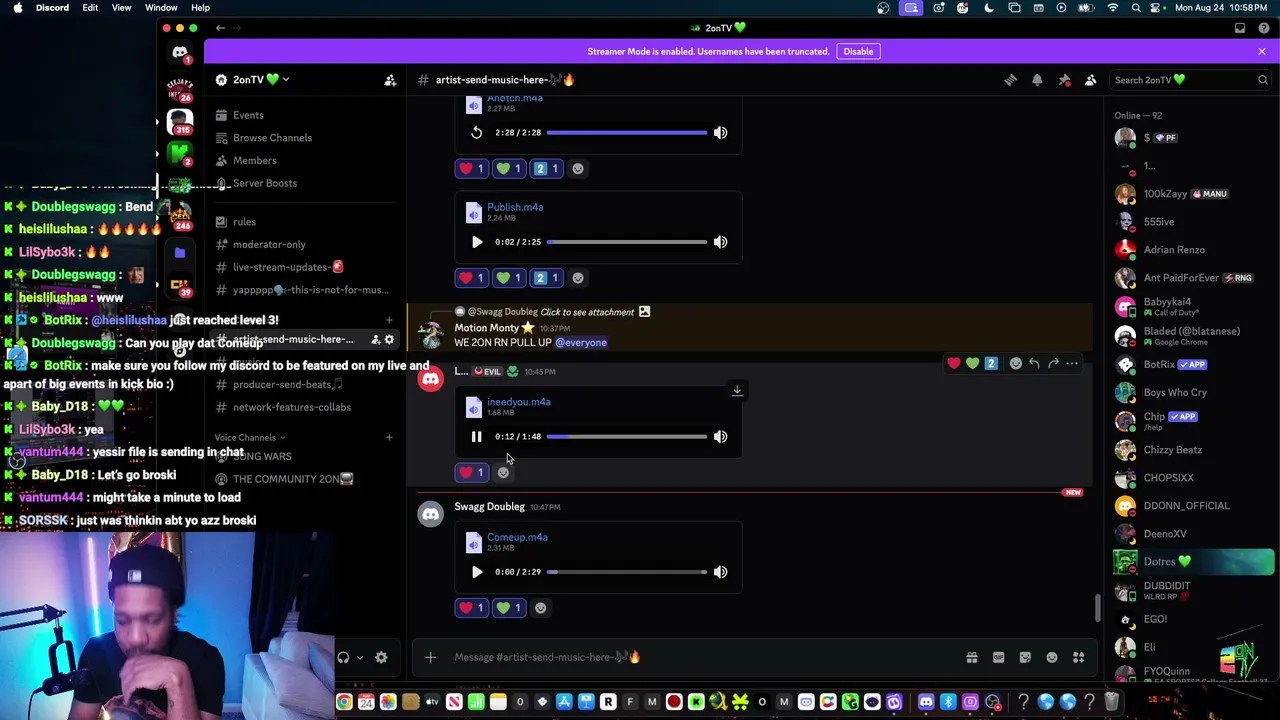This screenshot has width=1280, height=720.
Task: Toggle green heart reaction under Anotch.m4a
Action: (x=510, y=169)
